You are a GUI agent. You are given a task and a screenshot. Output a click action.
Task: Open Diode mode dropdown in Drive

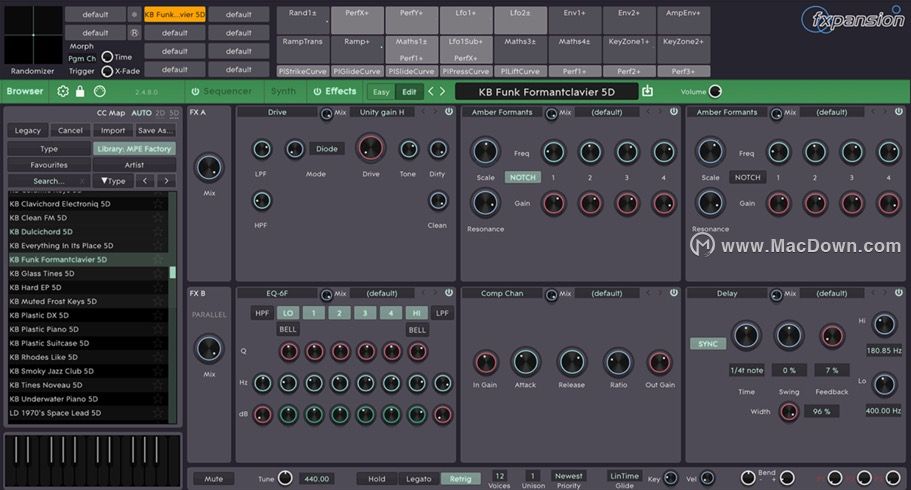tap(327, 149)
